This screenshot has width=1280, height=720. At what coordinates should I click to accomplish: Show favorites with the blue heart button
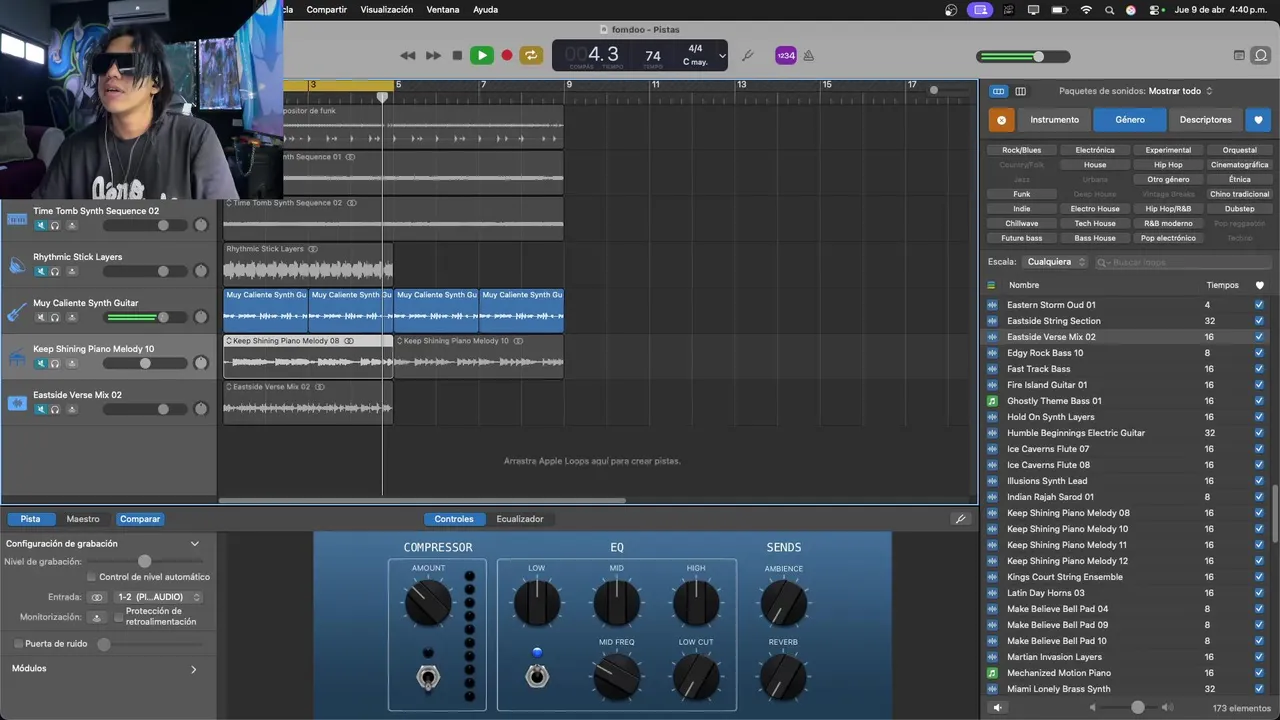(1258, 120)
